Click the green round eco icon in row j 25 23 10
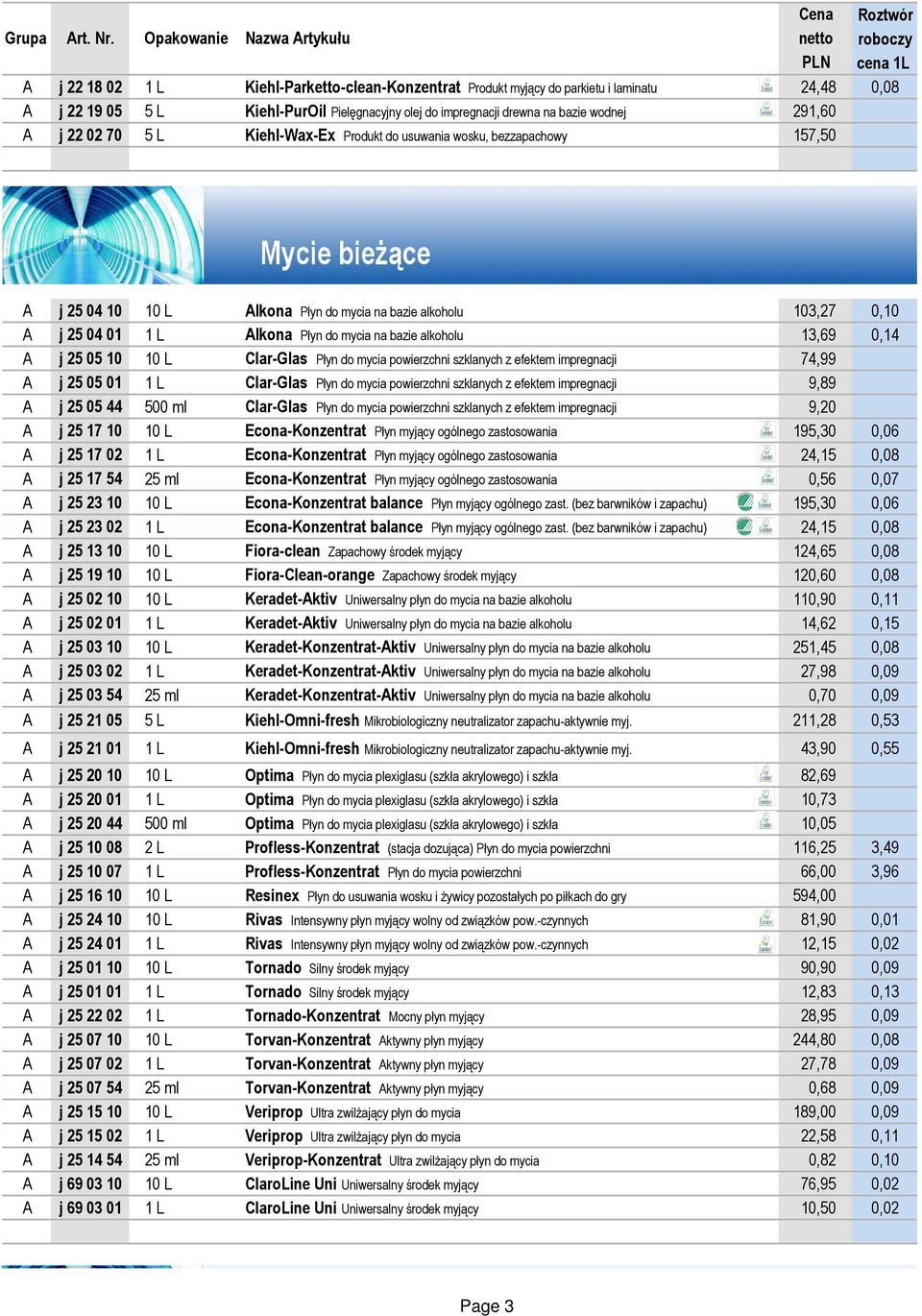The image size is (922, 1316). [745, 501]
